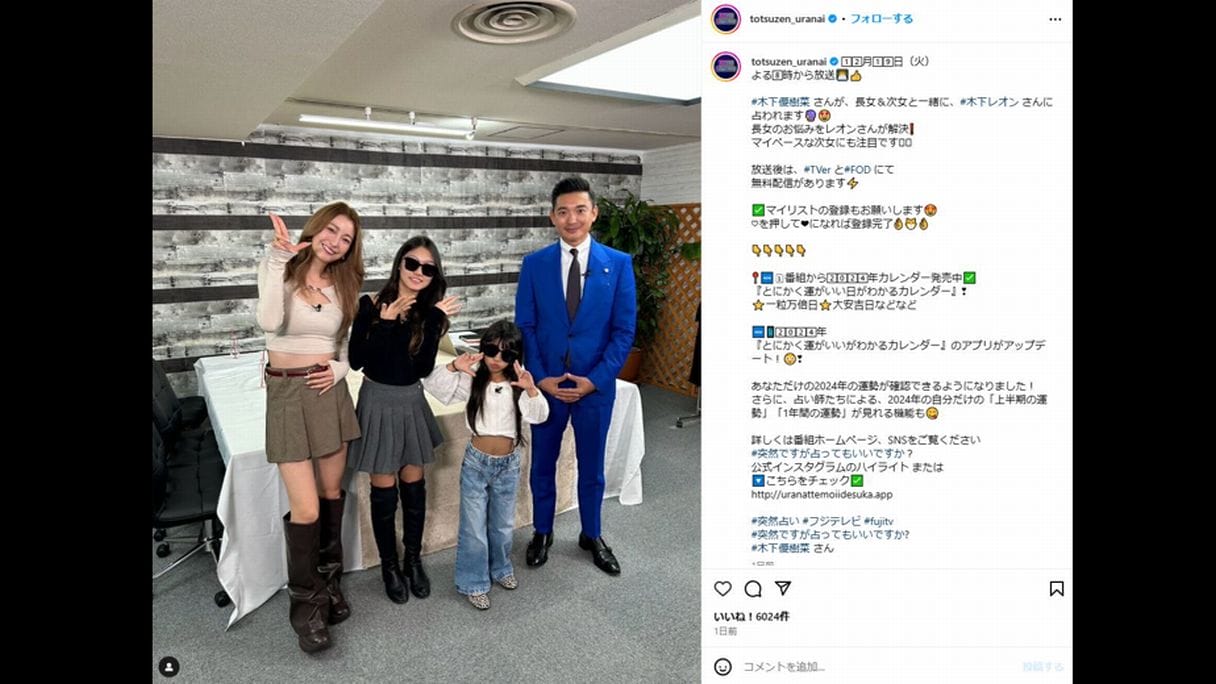Open #TVer hashtag link
This screenshot has height=684, width=1216.
[x=817, y=170]
